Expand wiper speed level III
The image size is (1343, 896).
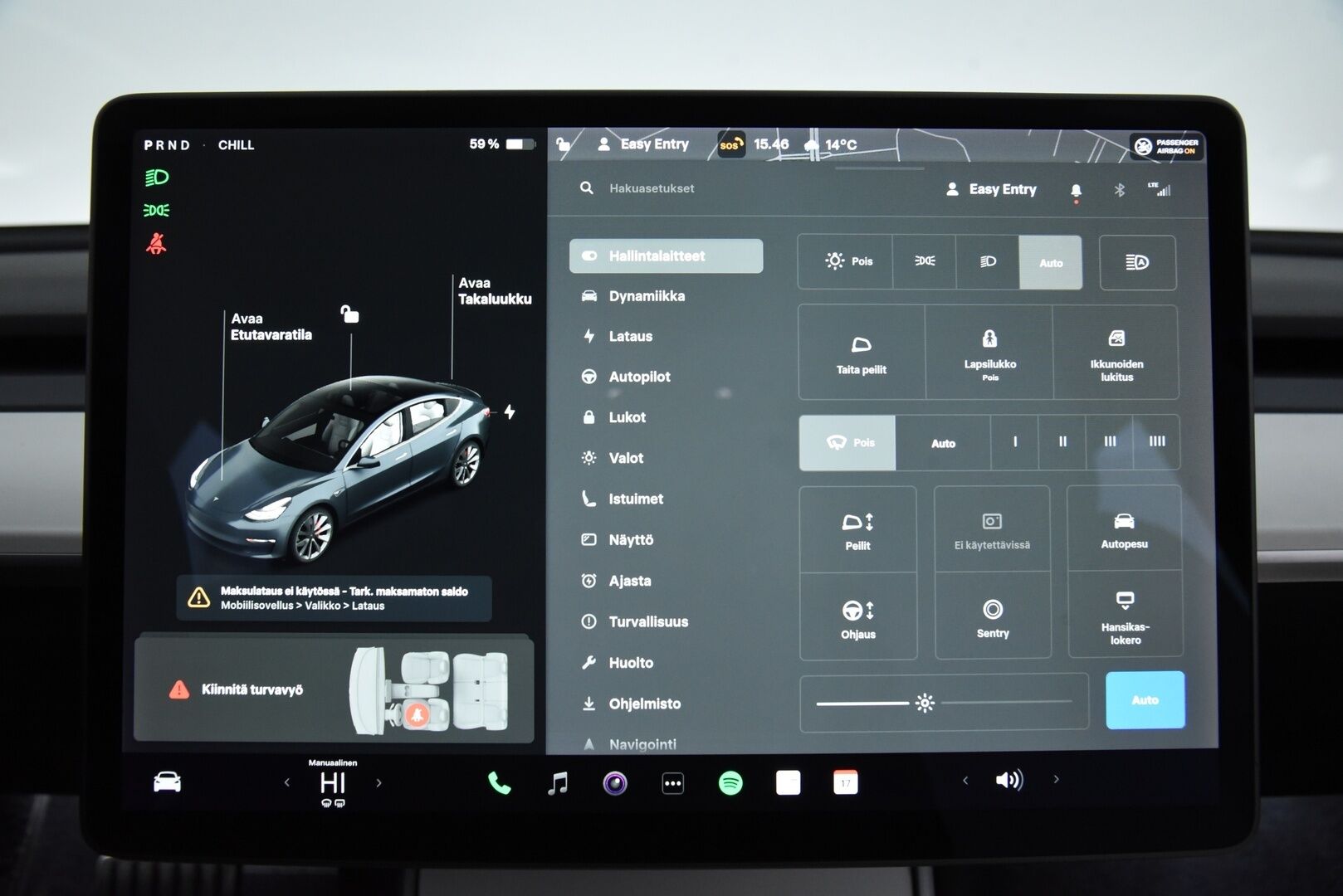click(x=1110, y=442)
